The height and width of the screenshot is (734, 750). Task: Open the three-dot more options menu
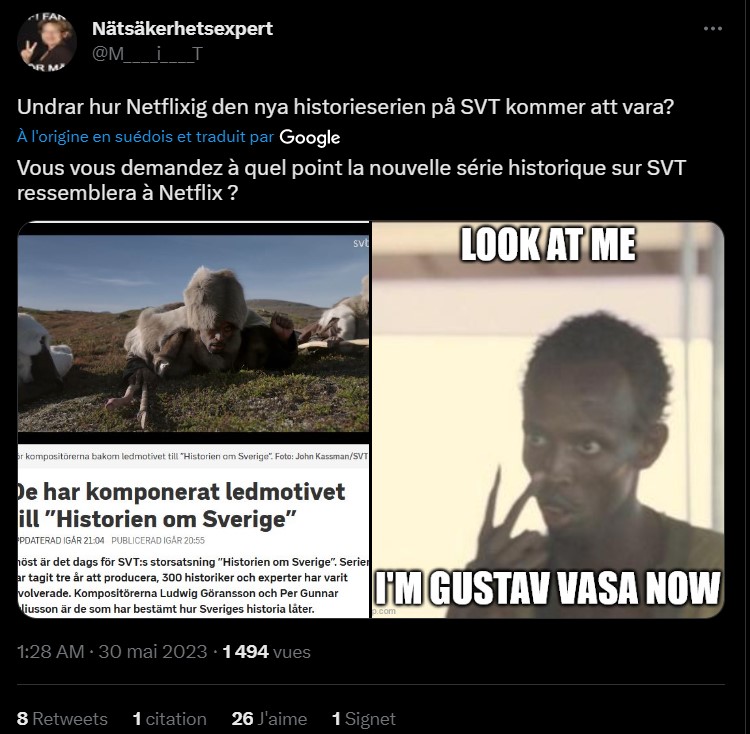(x=712, y=29)
